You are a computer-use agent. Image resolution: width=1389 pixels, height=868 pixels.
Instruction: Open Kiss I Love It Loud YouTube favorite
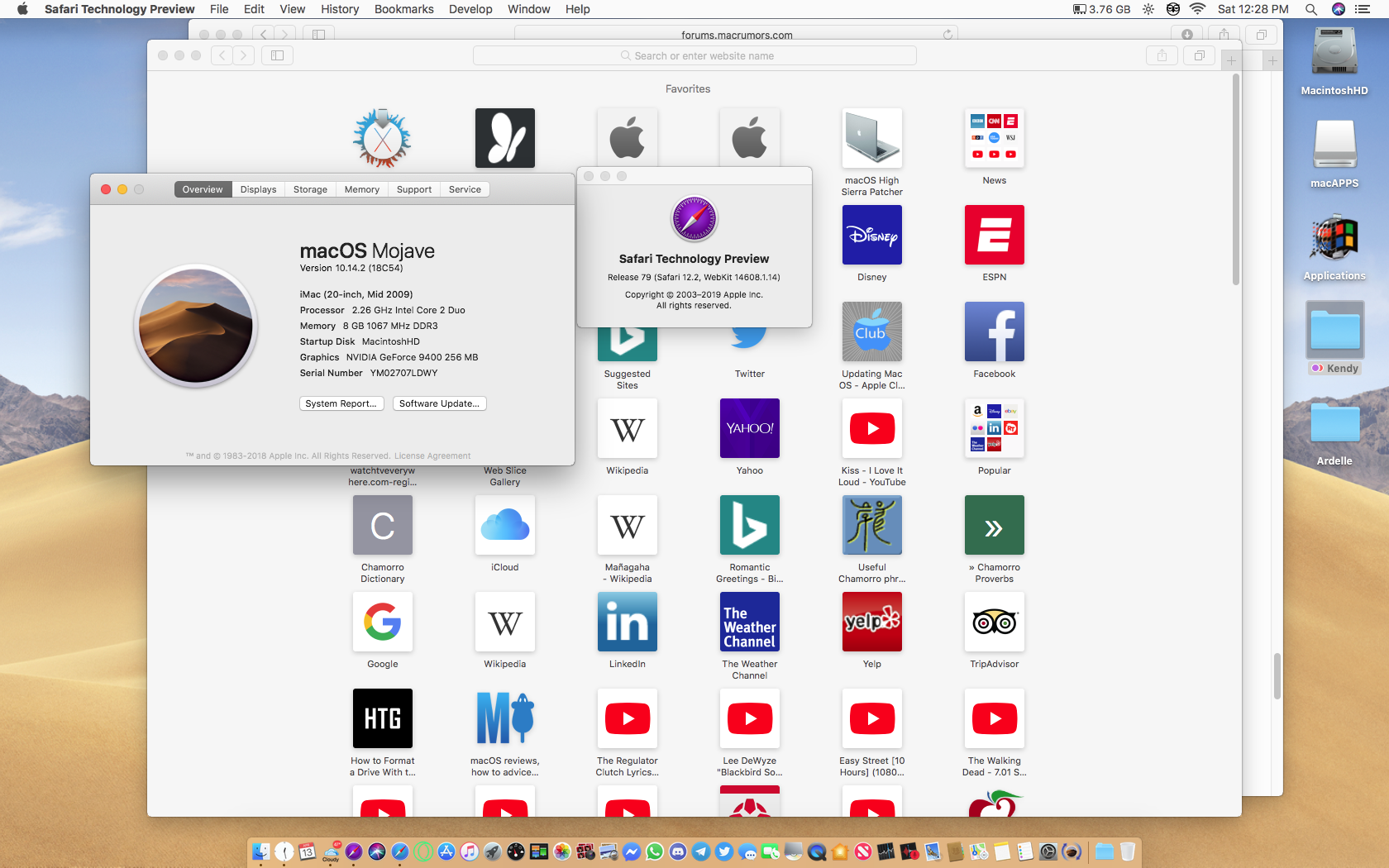(x=871, y=428)
